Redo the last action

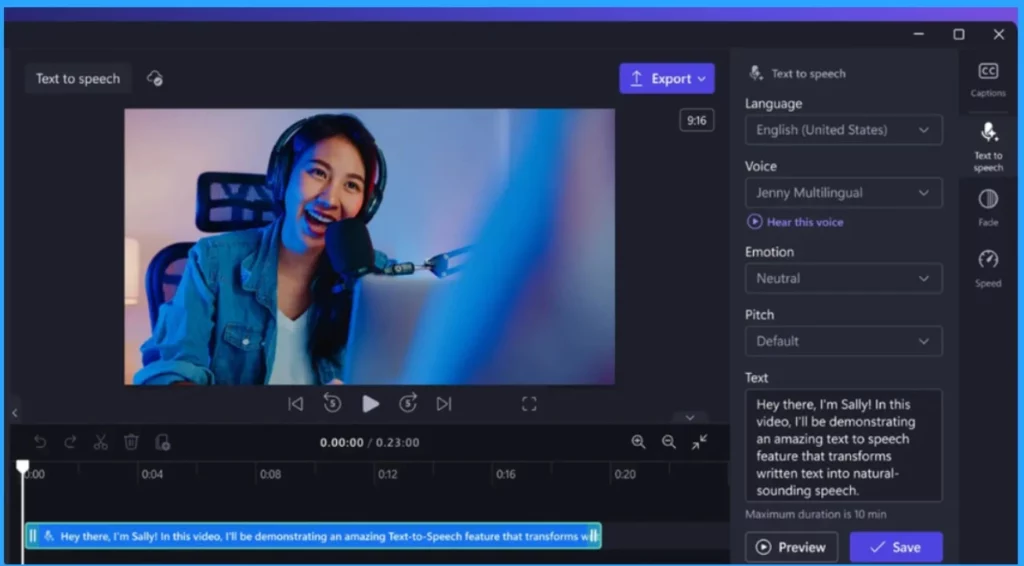point(70,442)
